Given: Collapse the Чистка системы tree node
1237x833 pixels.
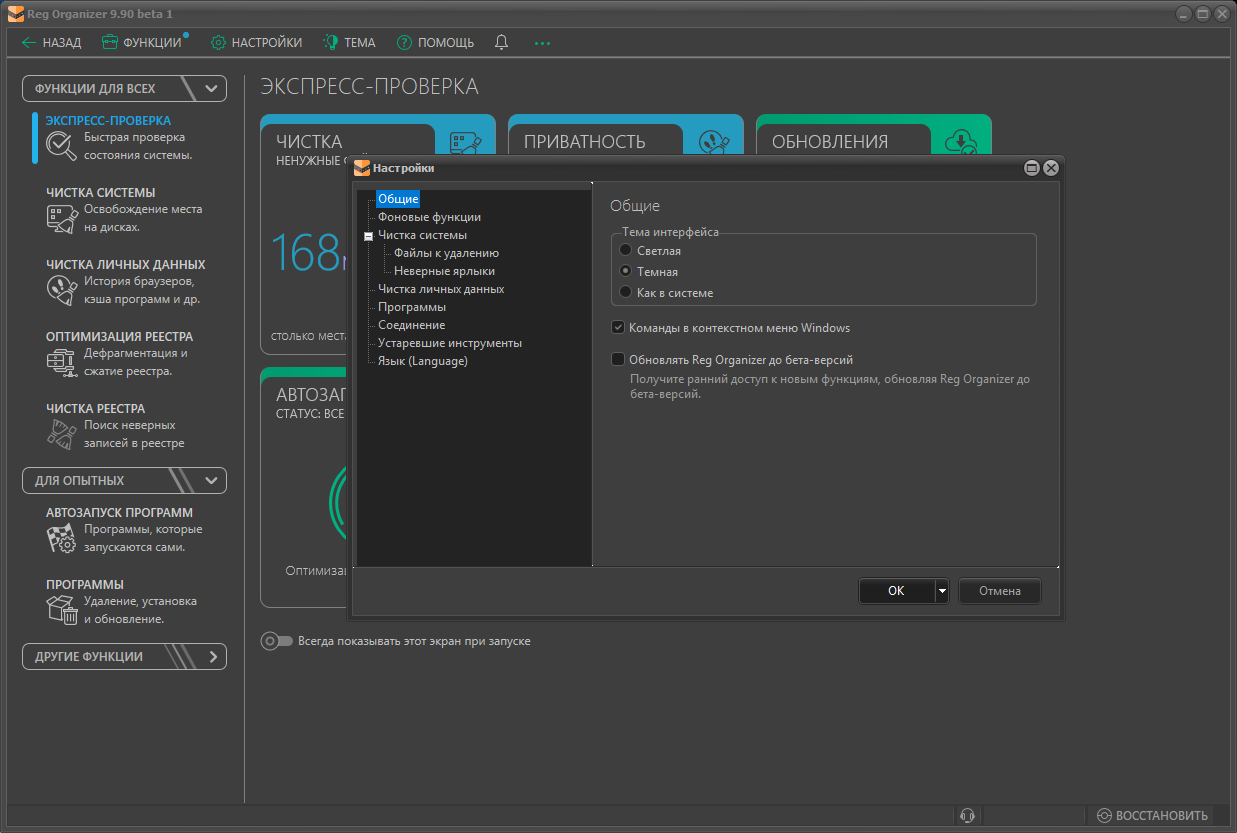Looking at the screenshot, I should pyautogui.click(x=368, y=236).
